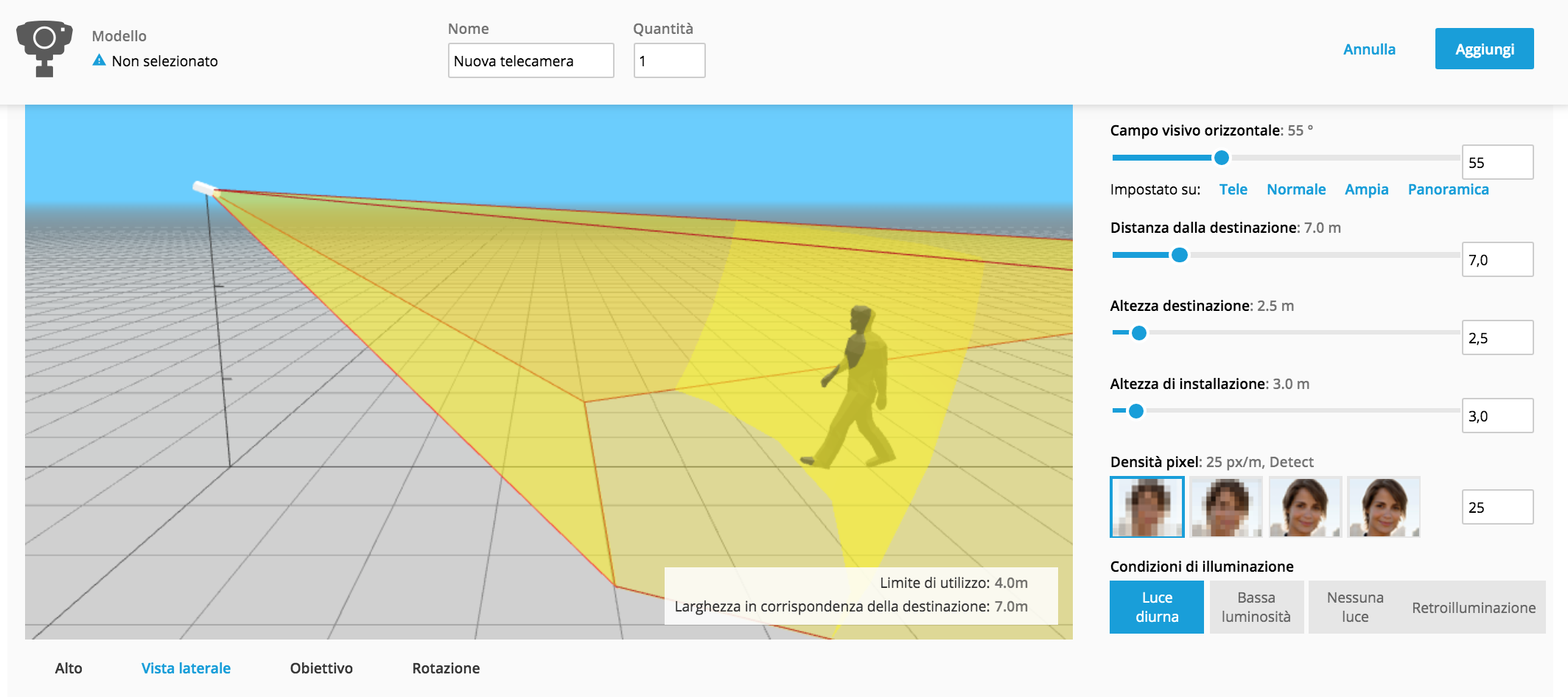Screen dimensions: 1568x697
Task: Set field of view to Panoramica preset
Action: [x=1448, y=189]
